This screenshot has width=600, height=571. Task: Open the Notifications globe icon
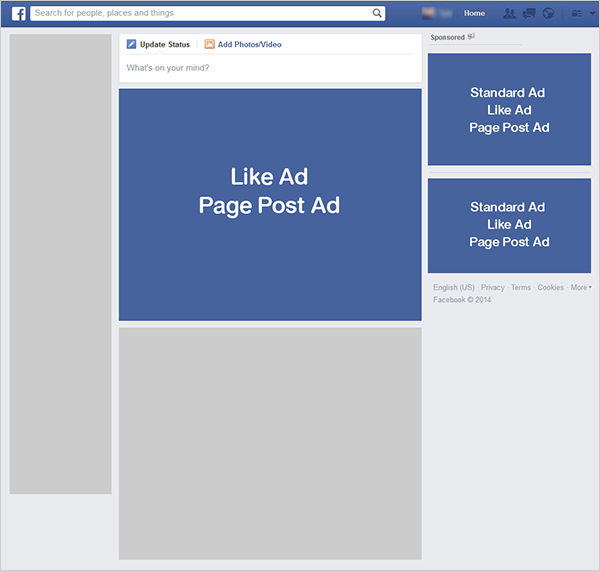click(x=548, y=13)
